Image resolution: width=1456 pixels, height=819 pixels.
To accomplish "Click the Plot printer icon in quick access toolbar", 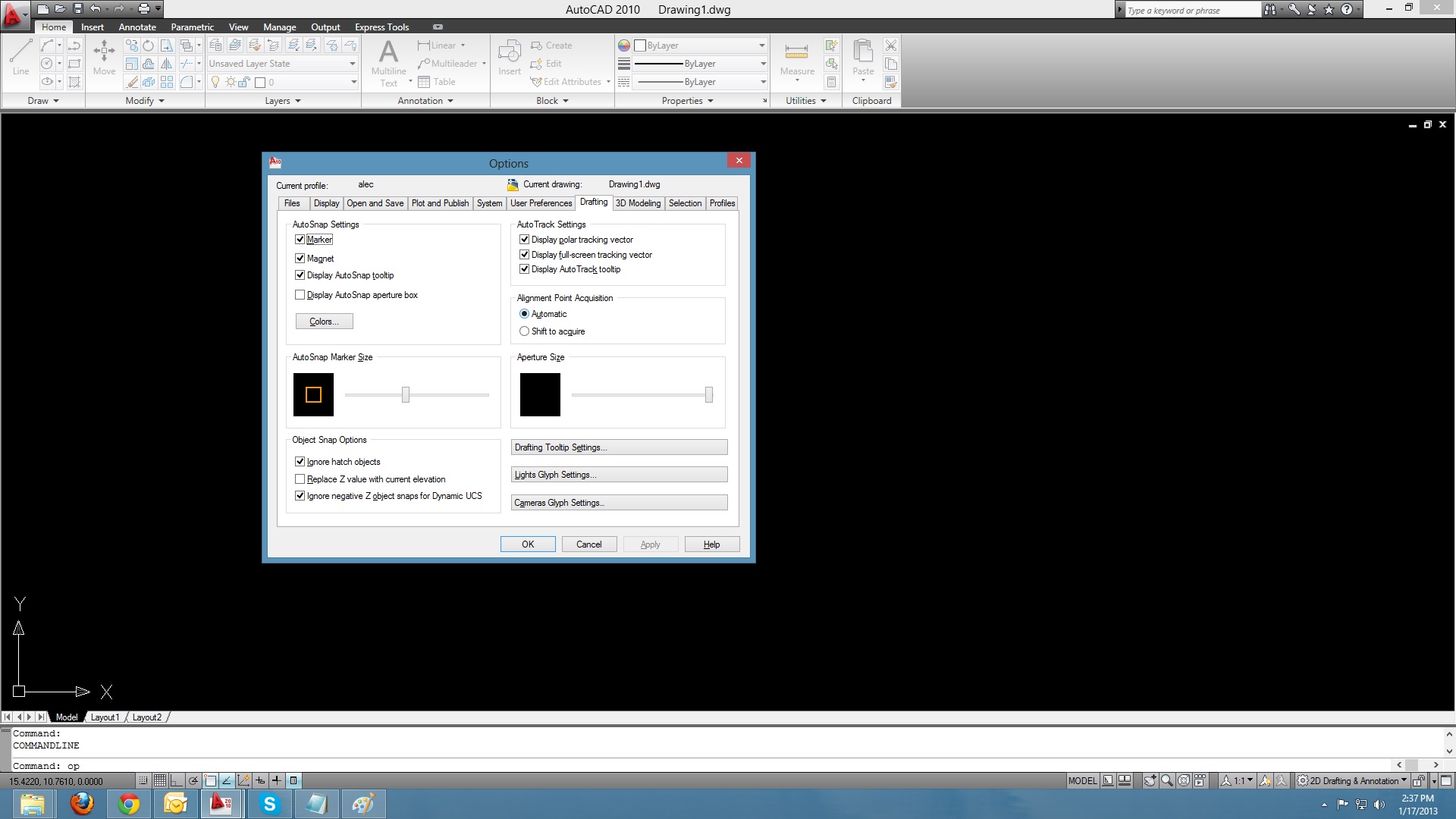I will (144, 9).
